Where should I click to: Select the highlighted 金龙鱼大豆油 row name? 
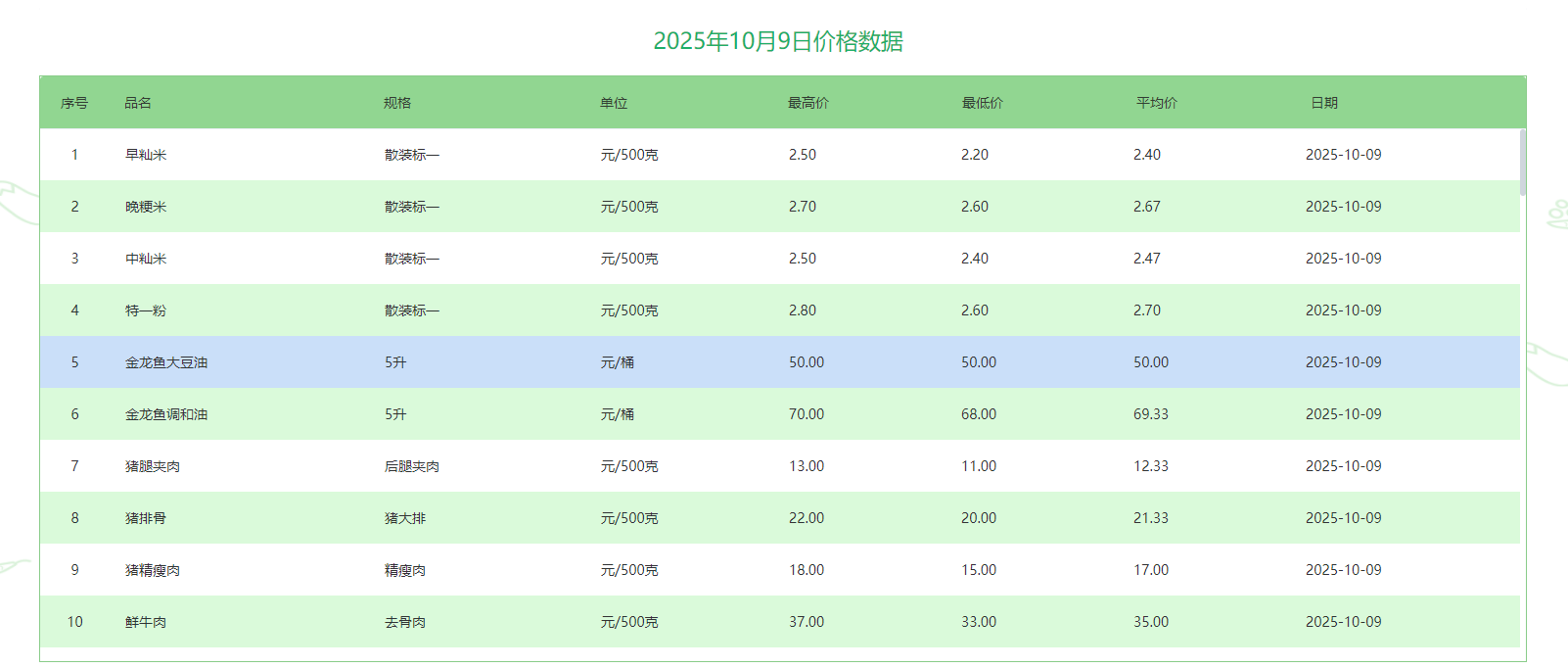(166, 362)
